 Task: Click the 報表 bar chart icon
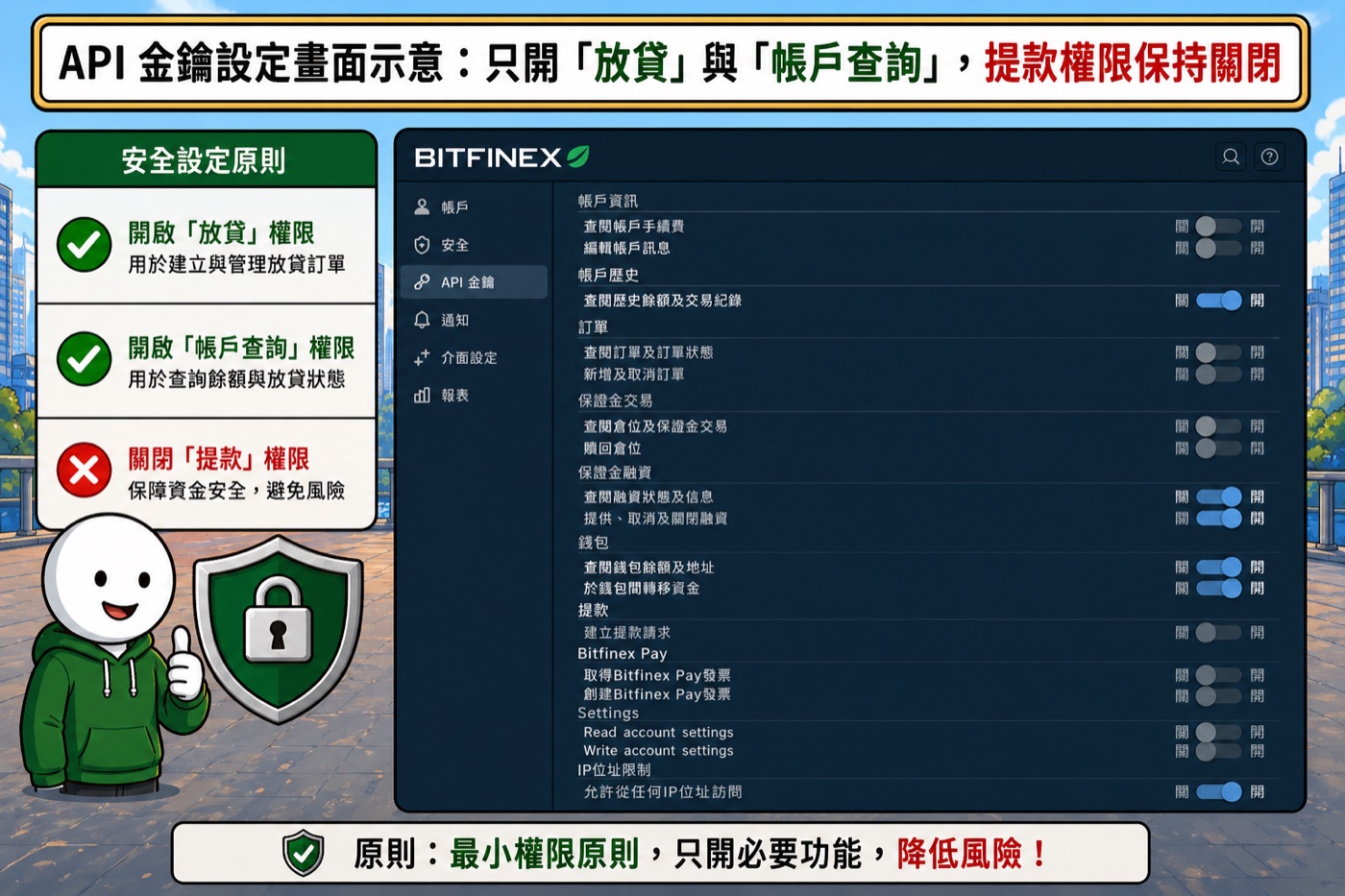pyautogui.click(x=422, y=395)
